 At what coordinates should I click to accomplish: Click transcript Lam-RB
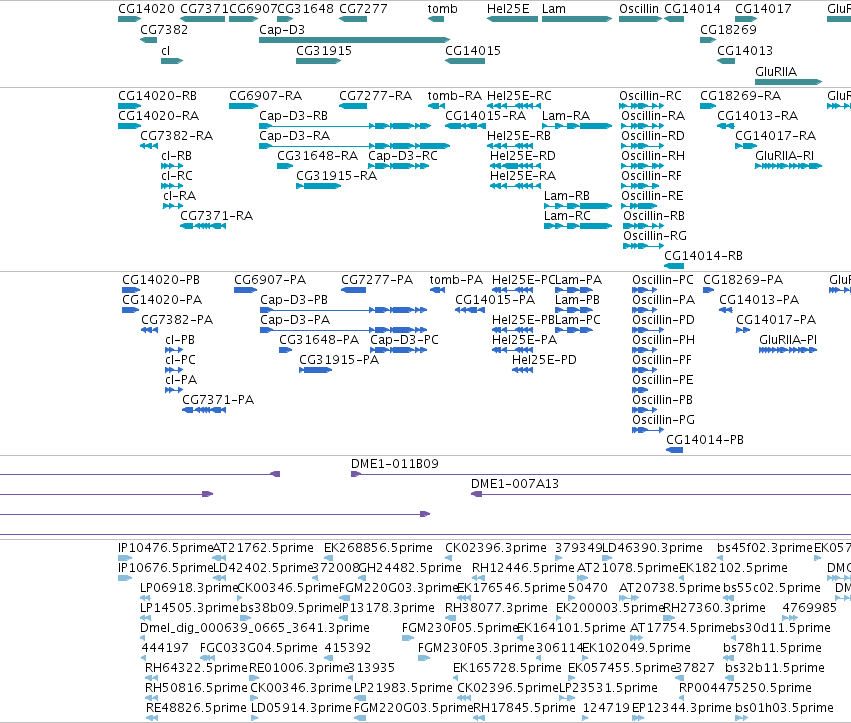click(x=578, y=206)
